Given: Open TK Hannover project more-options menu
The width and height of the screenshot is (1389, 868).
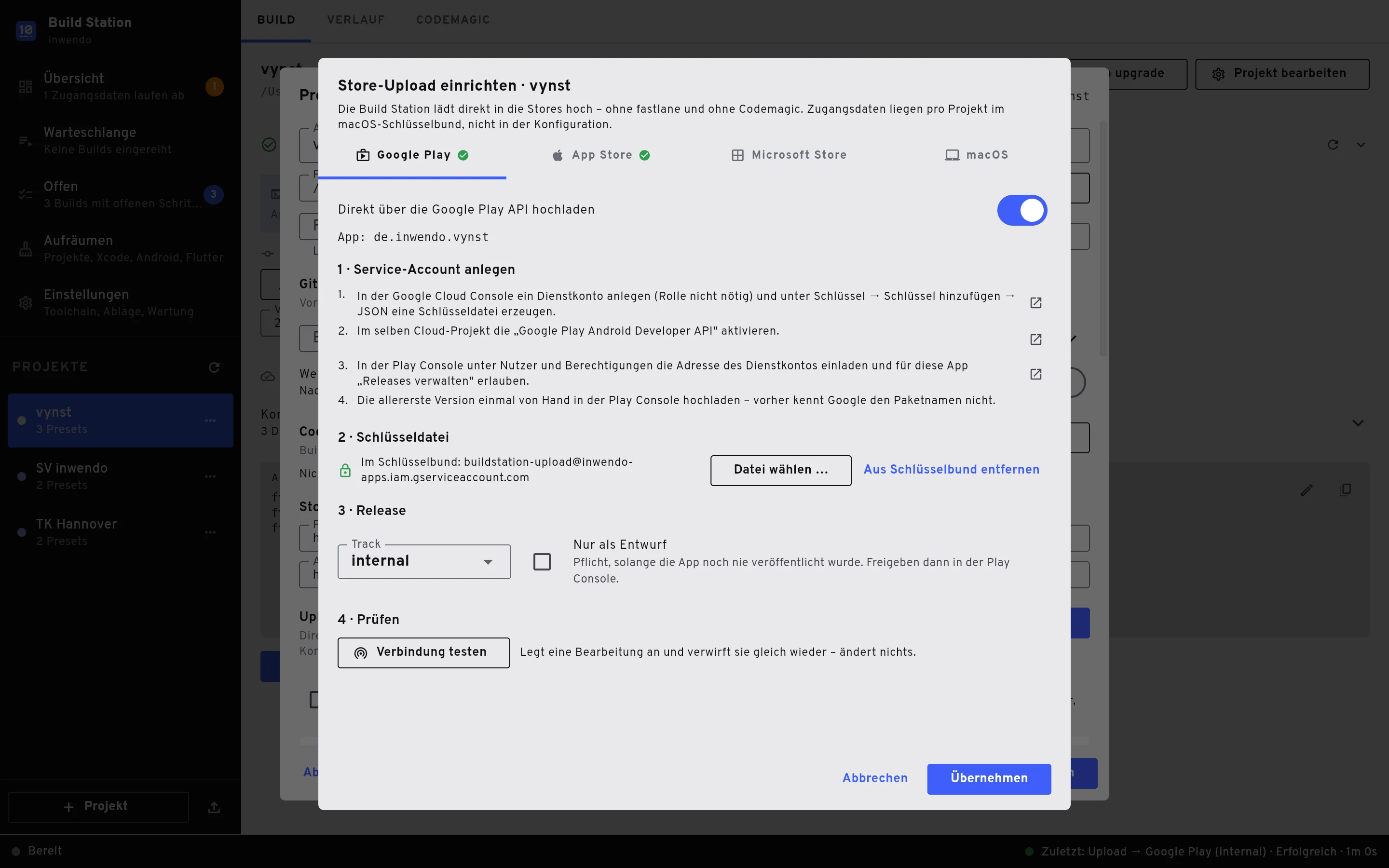Looking at the screenshot, I should 210,532.
